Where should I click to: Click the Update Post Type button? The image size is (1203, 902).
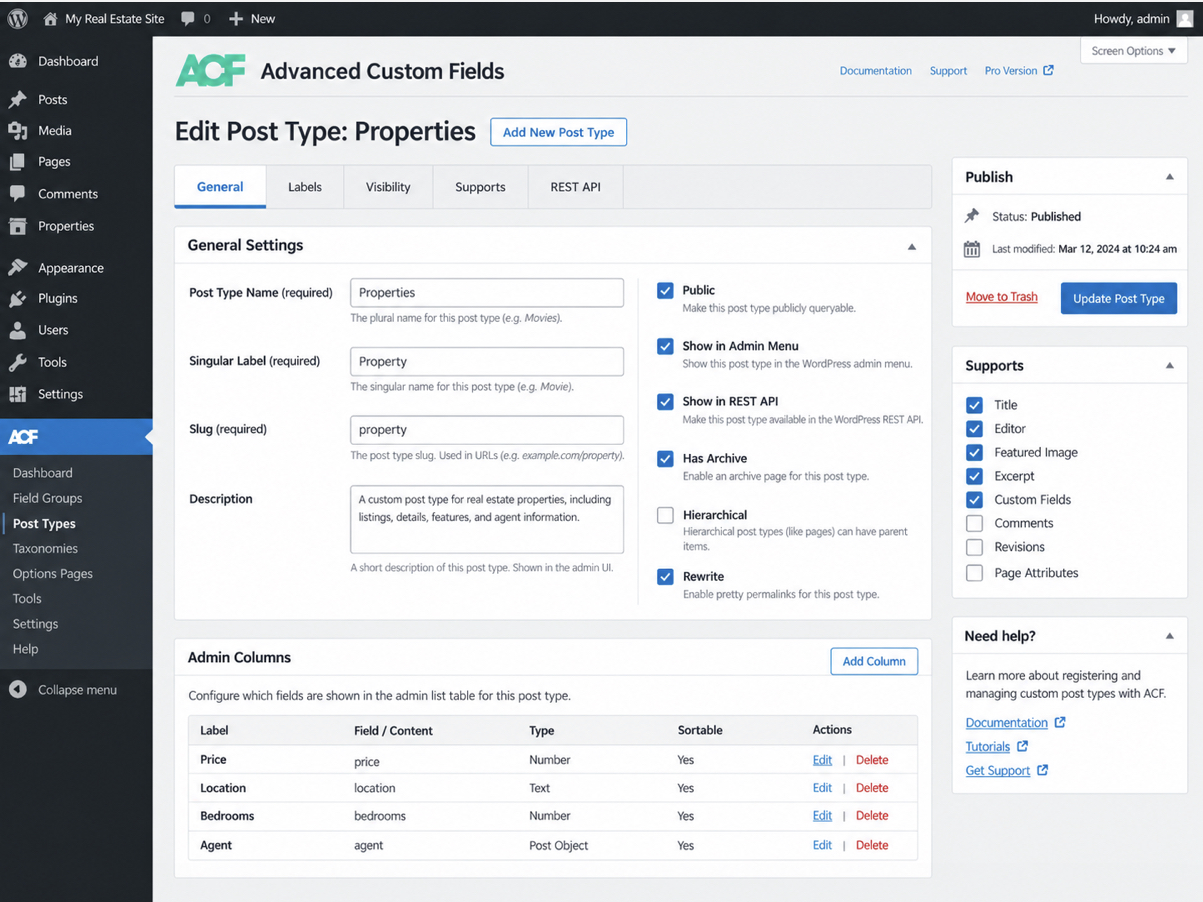pyautogui.click(x=1118, y=298)
